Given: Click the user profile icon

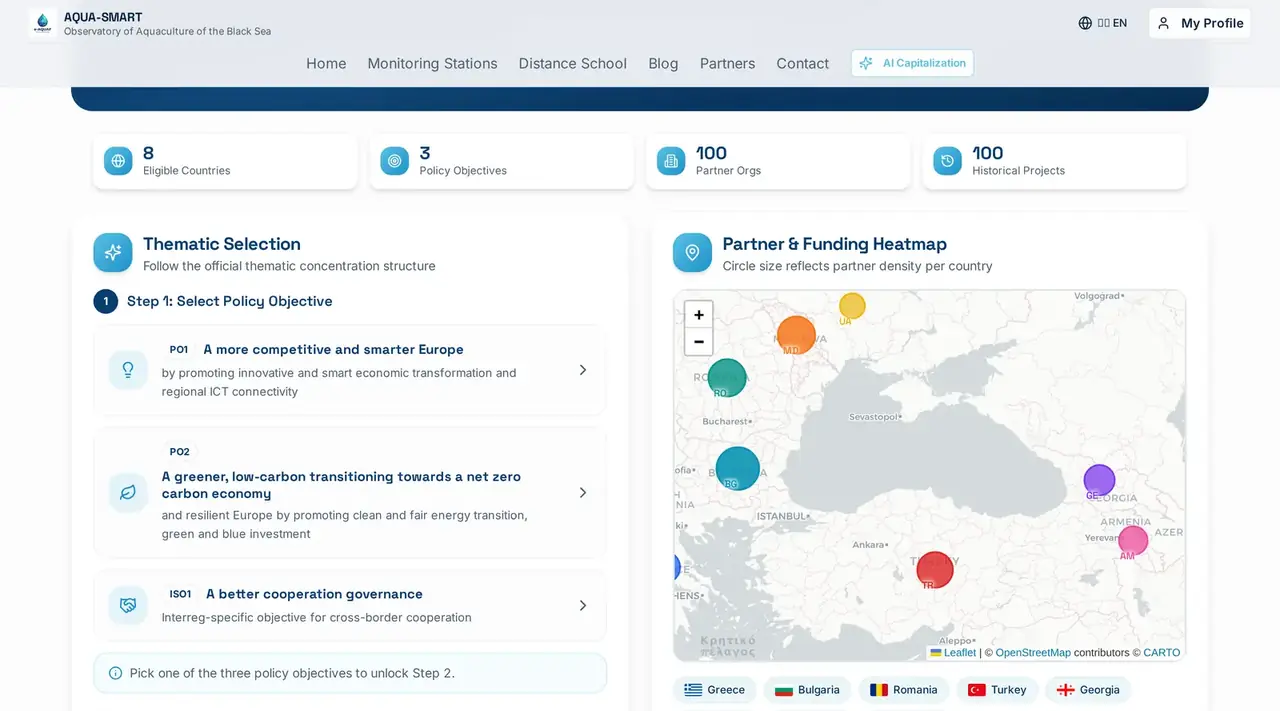Looking at the screenshot, I should (1163, 23).
